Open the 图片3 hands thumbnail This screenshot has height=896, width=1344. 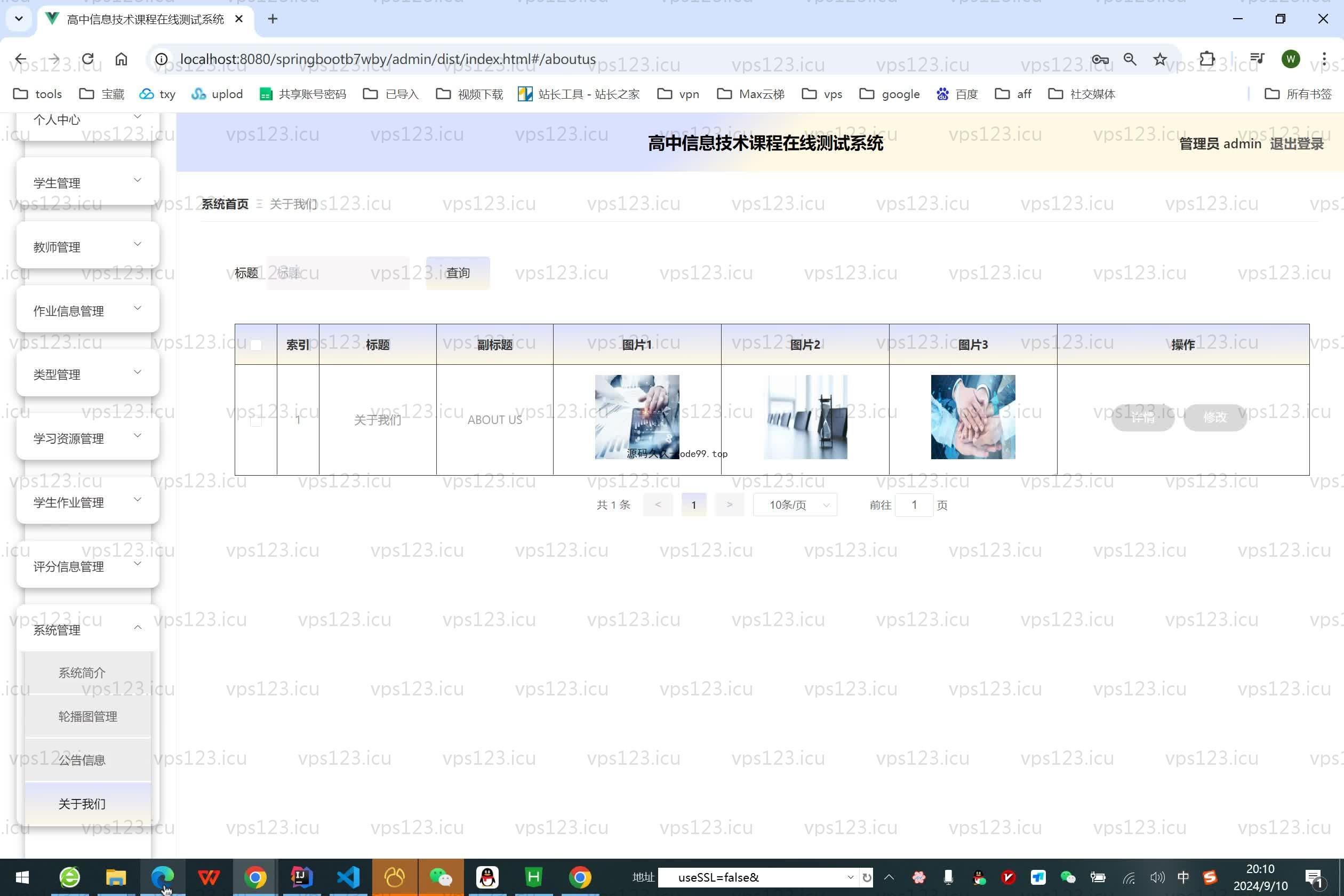(973, 417)
